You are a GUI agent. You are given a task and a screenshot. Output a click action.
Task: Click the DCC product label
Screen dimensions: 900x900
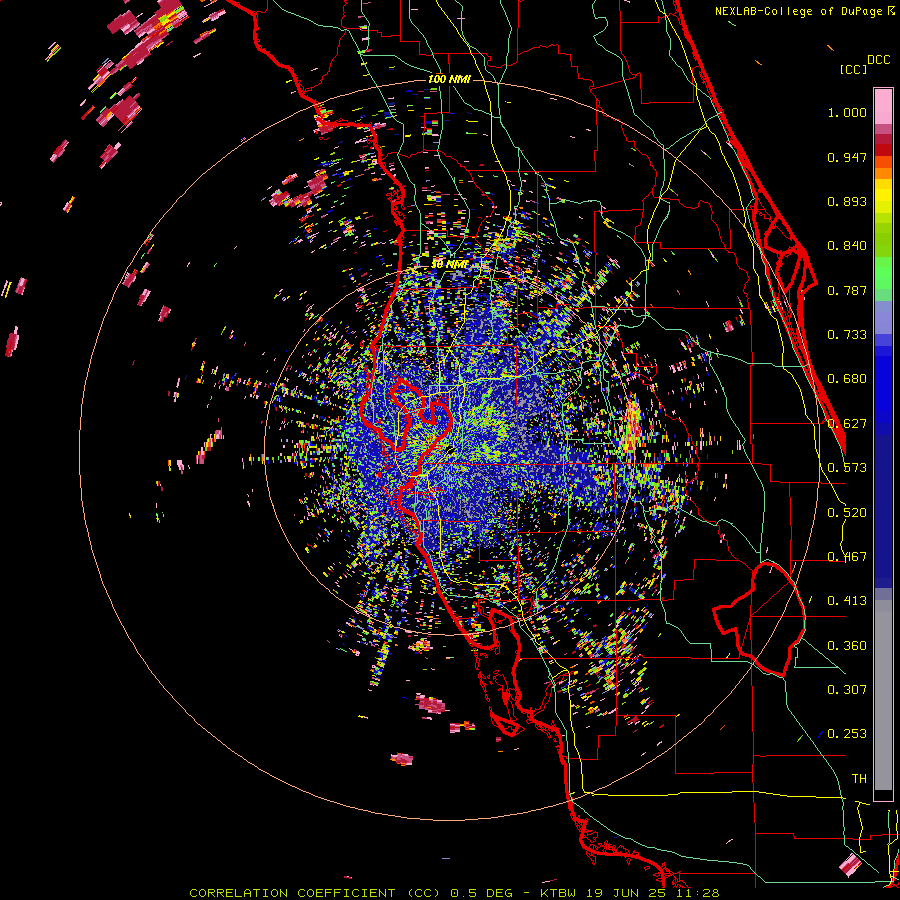click(x=878, y=60)
